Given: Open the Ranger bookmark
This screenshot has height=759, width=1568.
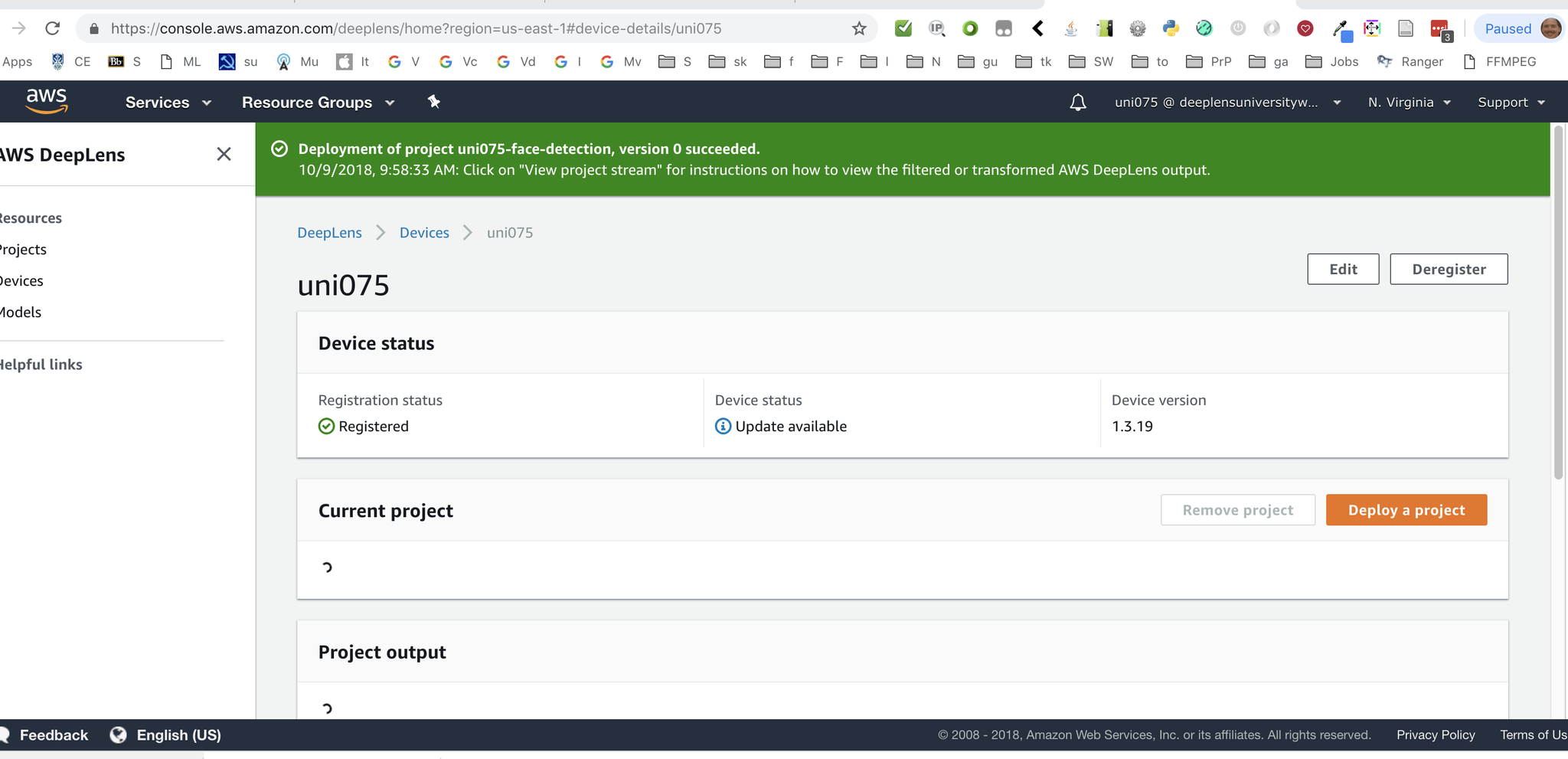Looking at the screenshot, I should pos(1410,61).
